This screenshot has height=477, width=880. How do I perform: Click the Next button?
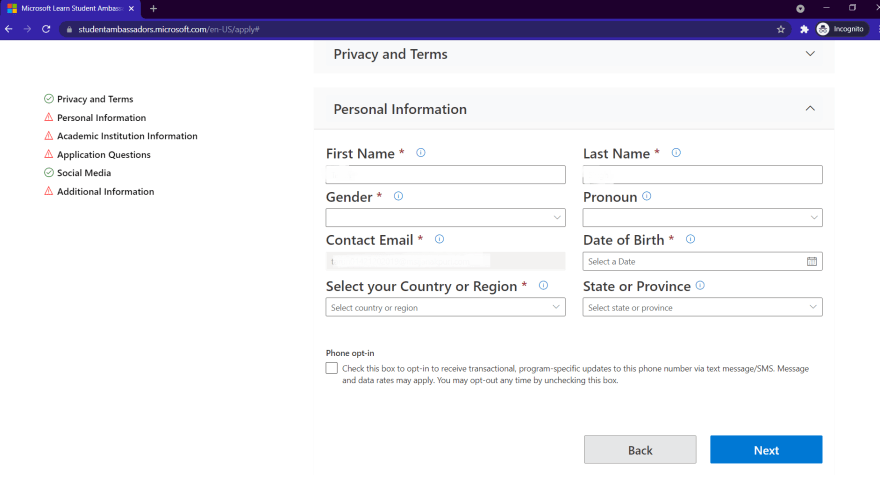point(766,450)
